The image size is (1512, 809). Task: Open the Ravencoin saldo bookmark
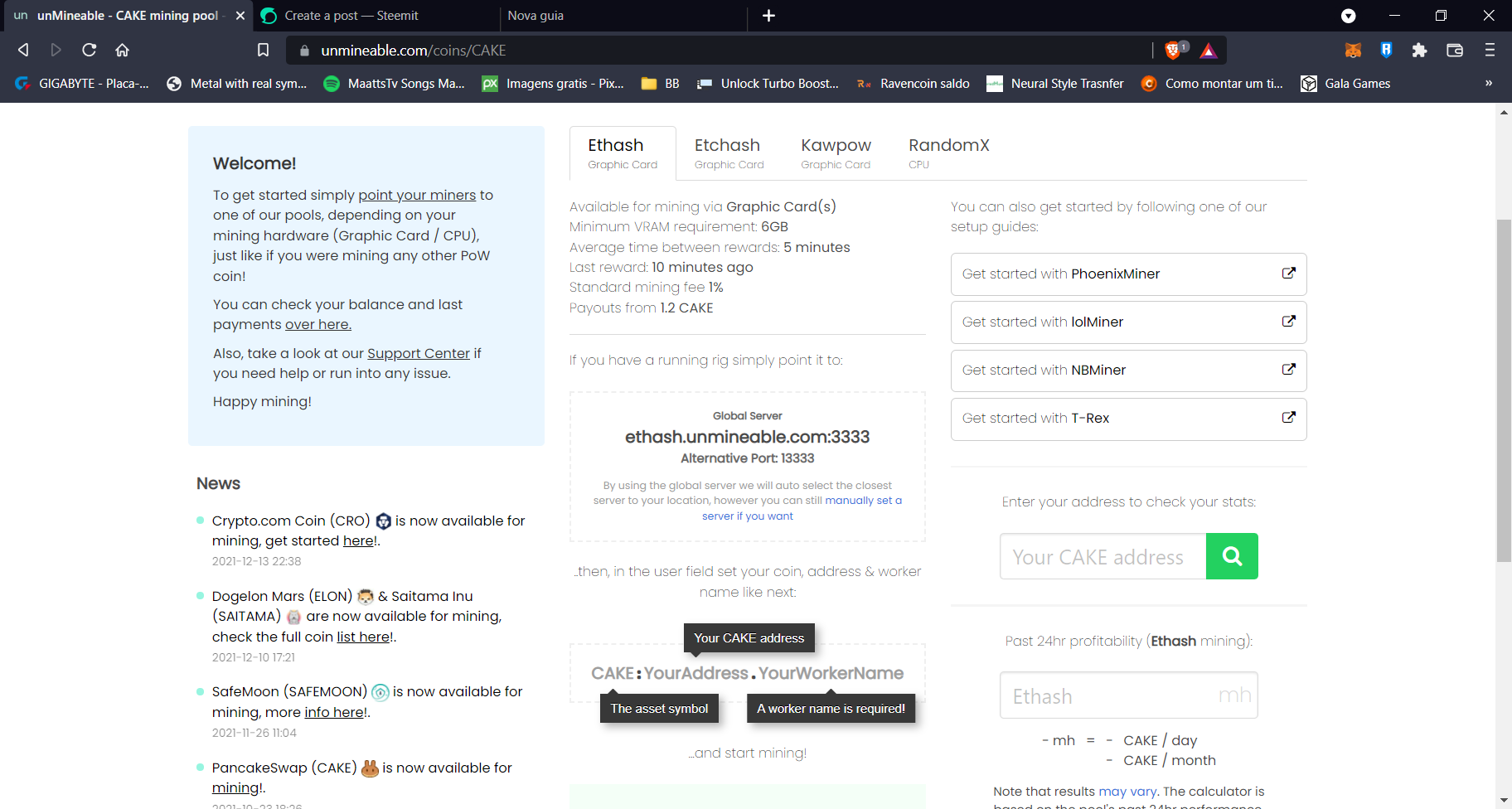coord(913,84)
